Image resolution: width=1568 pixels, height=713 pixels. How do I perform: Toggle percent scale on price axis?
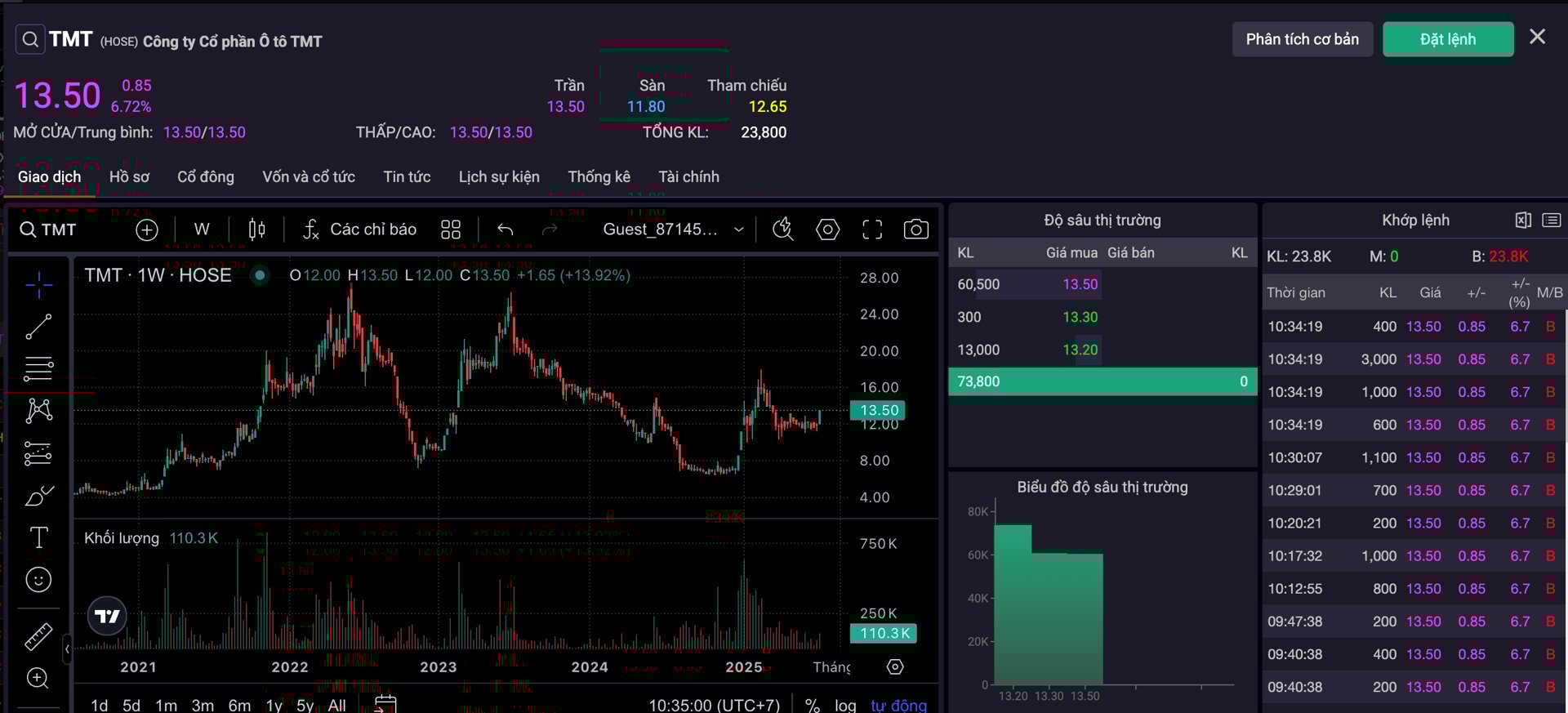[812, 705]
